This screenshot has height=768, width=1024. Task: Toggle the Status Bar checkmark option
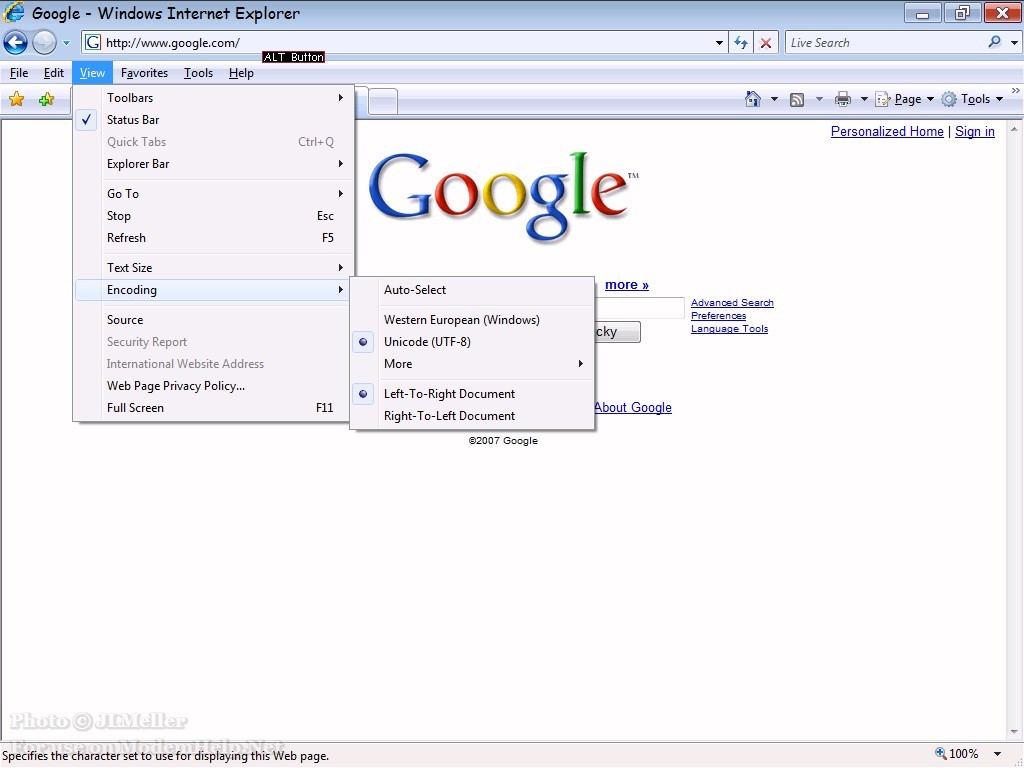pos(213,120)
